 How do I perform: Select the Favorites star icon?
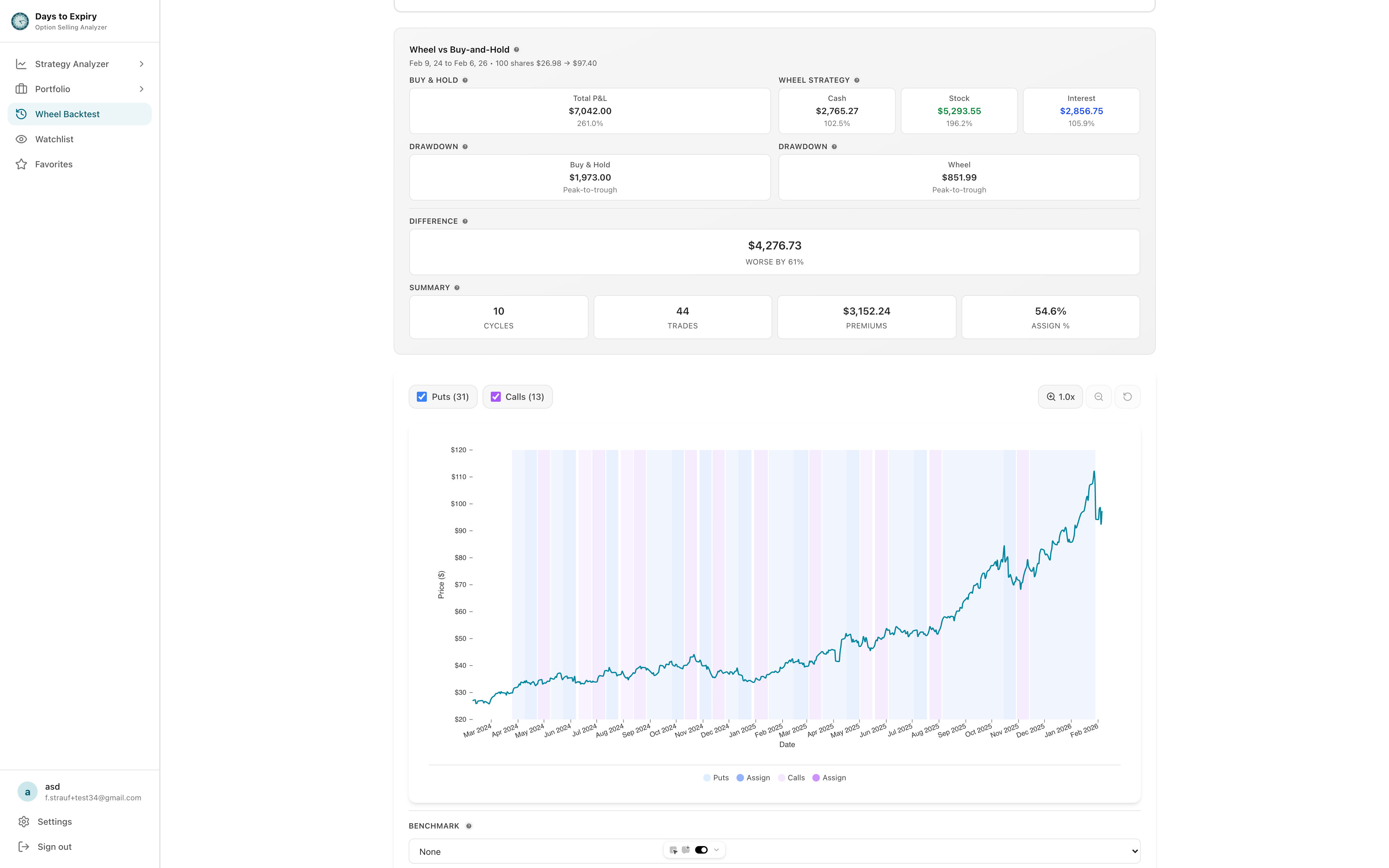pos(21,164)
